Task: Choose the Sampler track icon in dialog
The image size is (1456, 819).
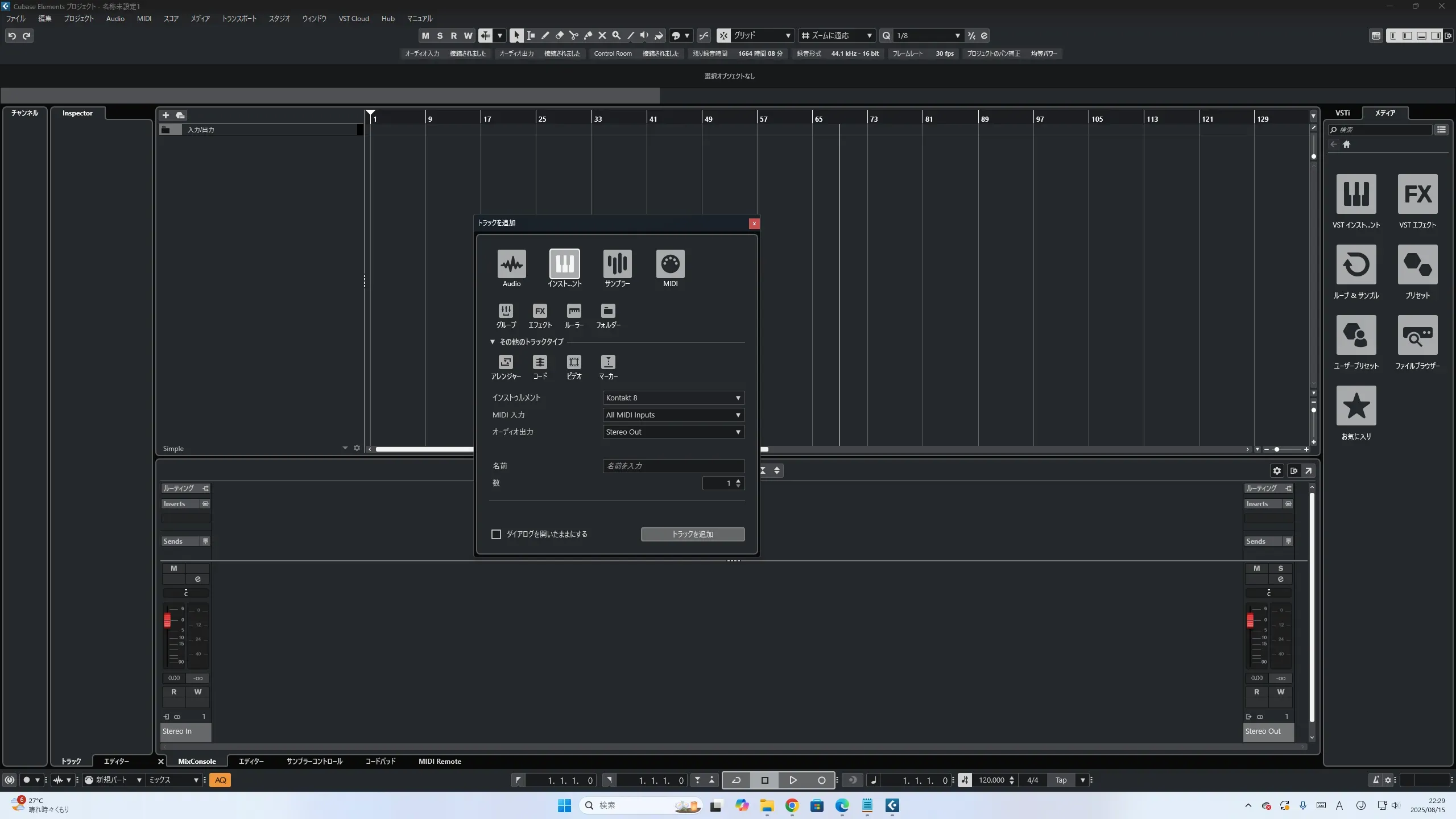Action: pyautogui.click(x=617, y=264)
